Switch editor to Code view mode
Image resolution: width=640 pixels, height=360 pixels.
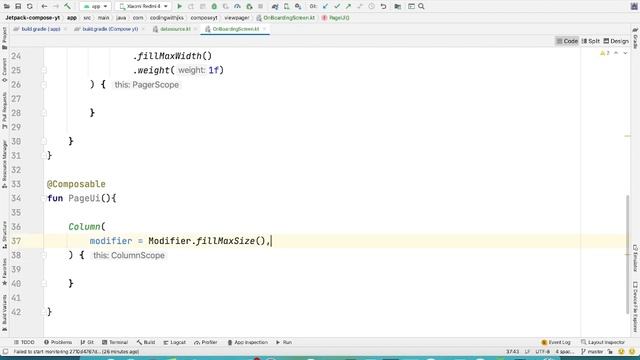click(567, 41)
